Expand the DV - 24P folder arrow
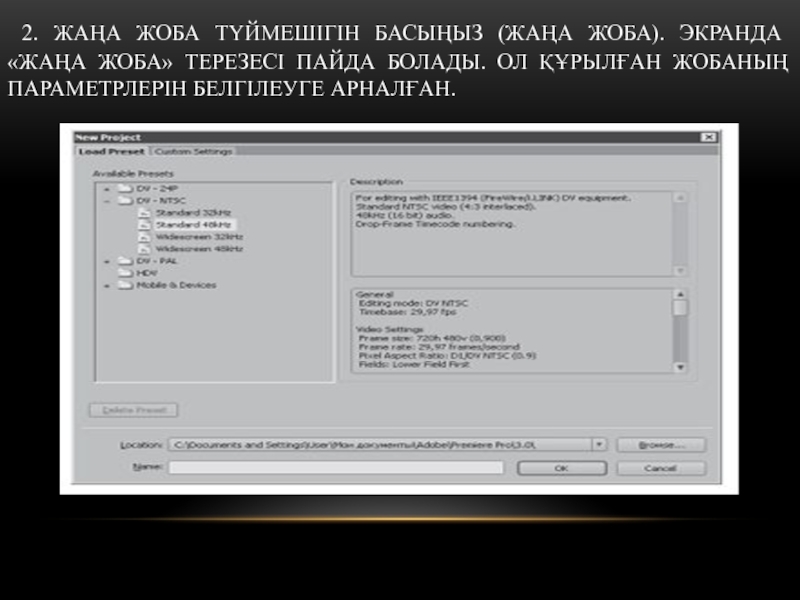Image resolution: width=800 pixels, height=600 pixels. tap(107, 189)
